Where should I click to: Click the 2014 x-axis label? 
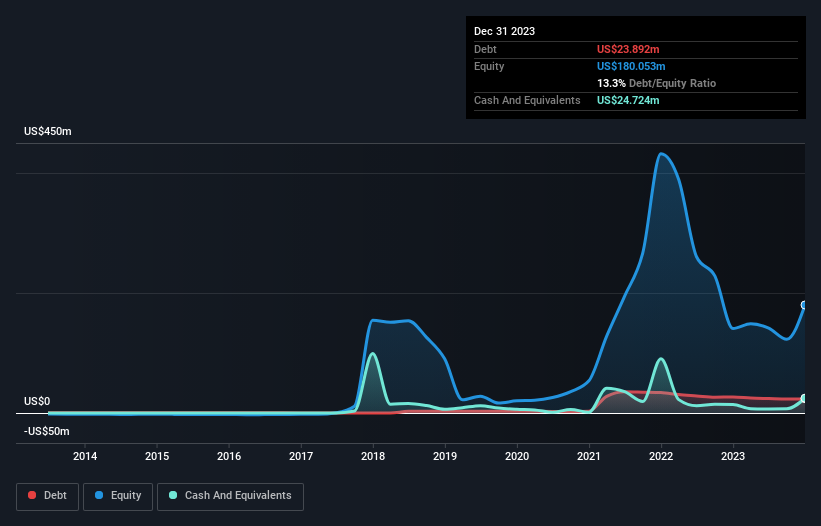(85, 456)
